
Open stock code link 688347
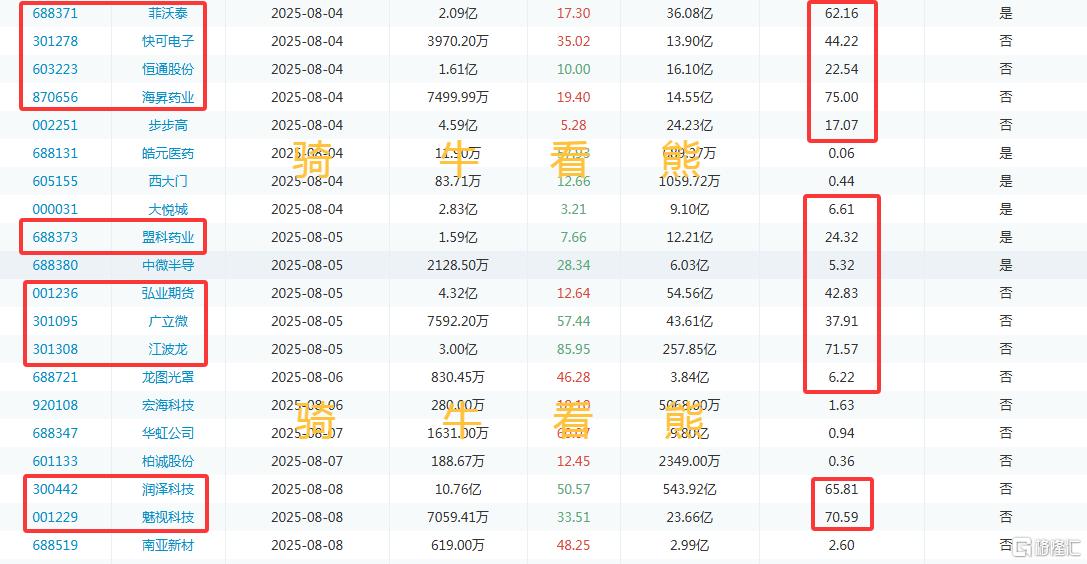[55, 433]
